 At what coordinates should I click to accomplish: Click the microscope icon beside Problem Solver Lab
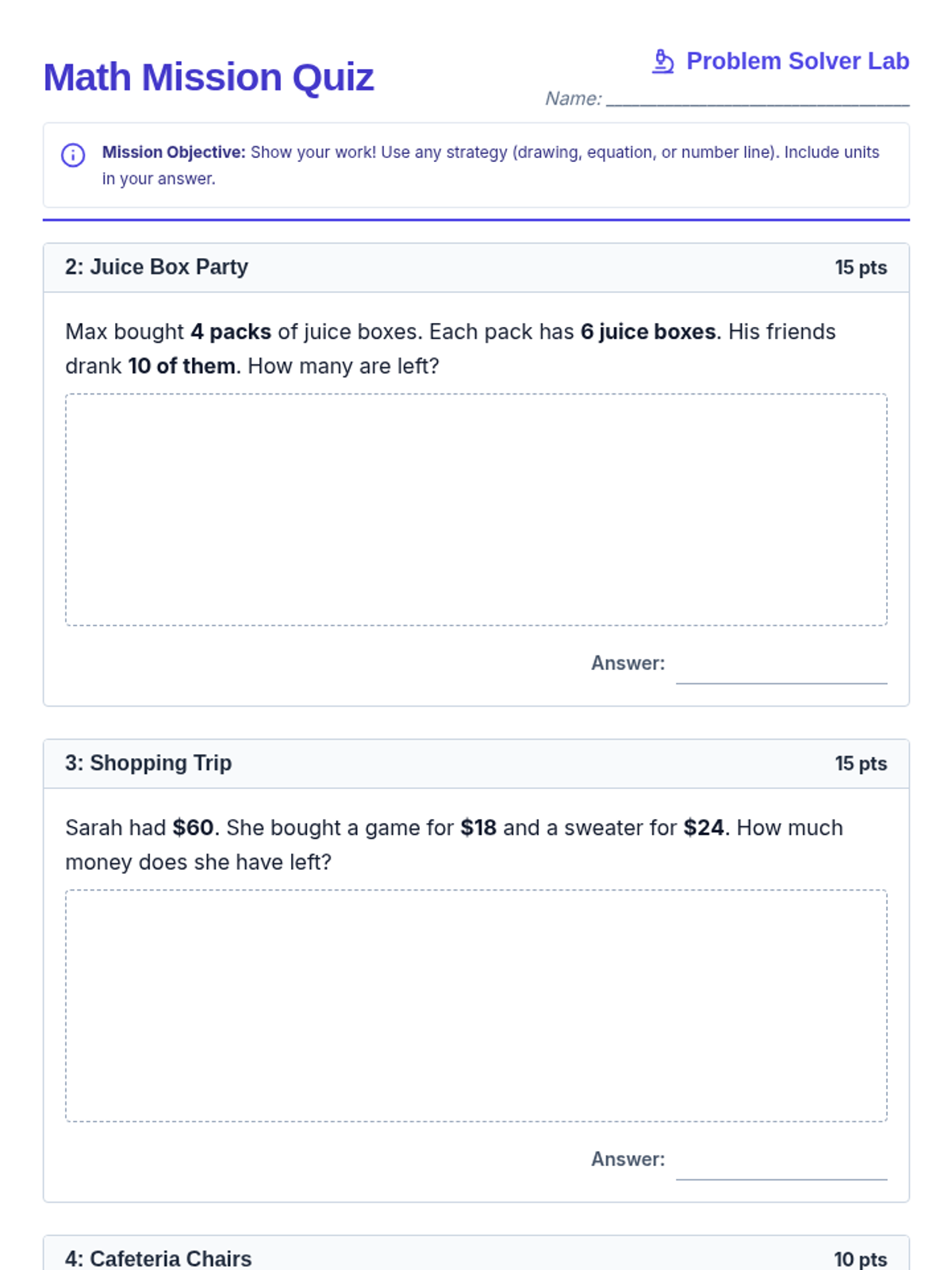tap(662, 61)
